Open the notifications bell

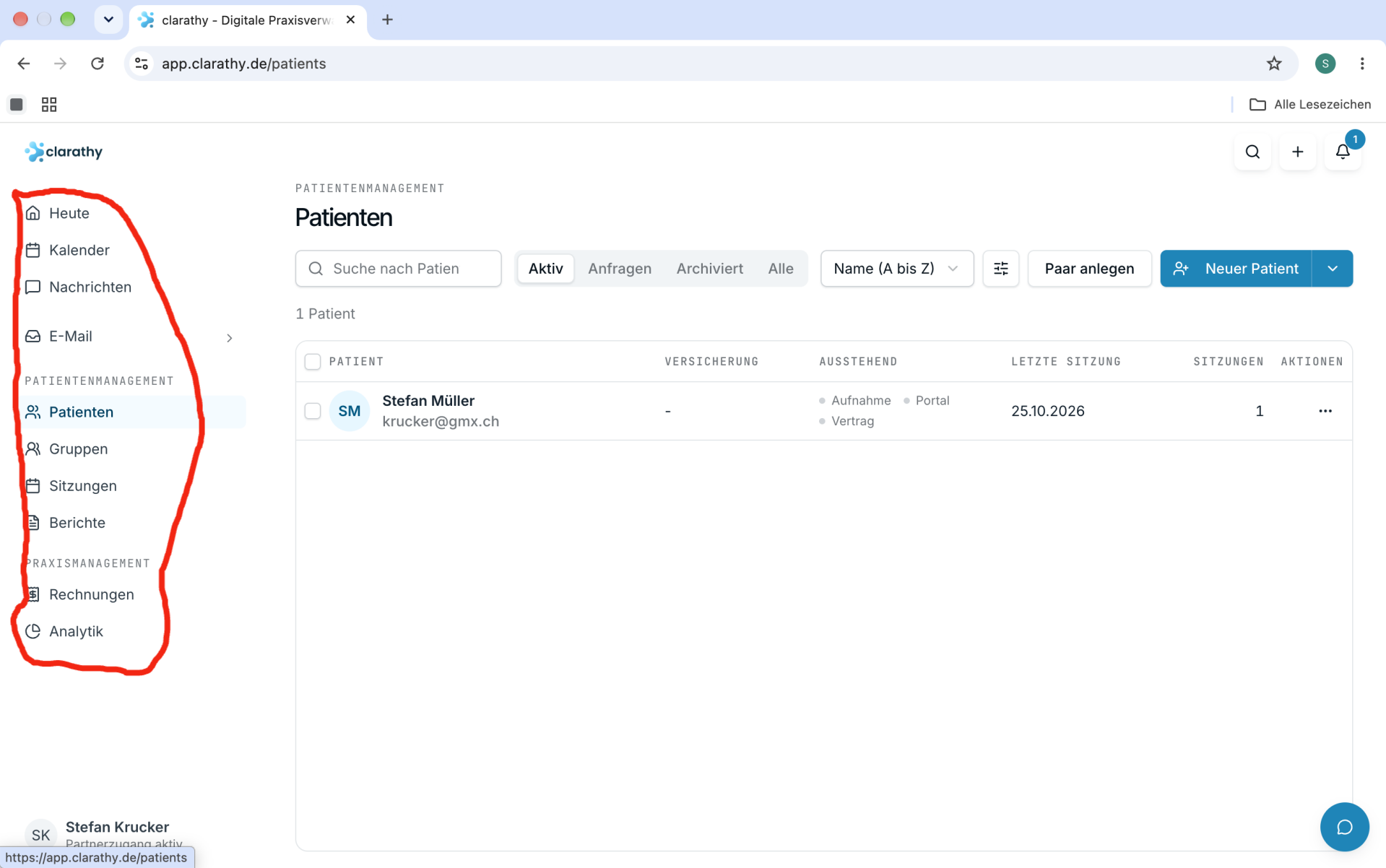coord(1343,152)
